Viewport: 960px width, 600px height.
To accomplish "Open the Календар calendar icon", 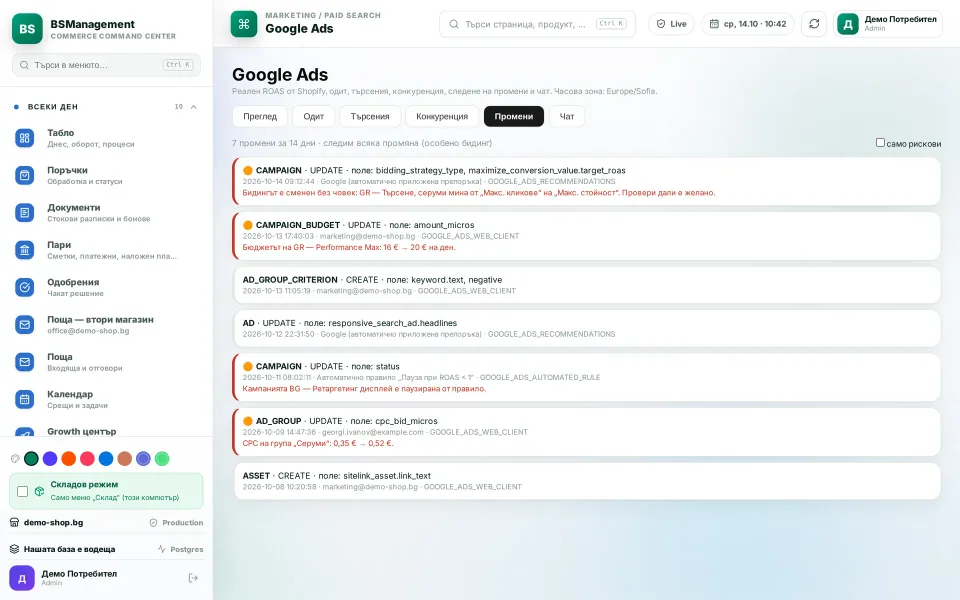I will 24,399.
